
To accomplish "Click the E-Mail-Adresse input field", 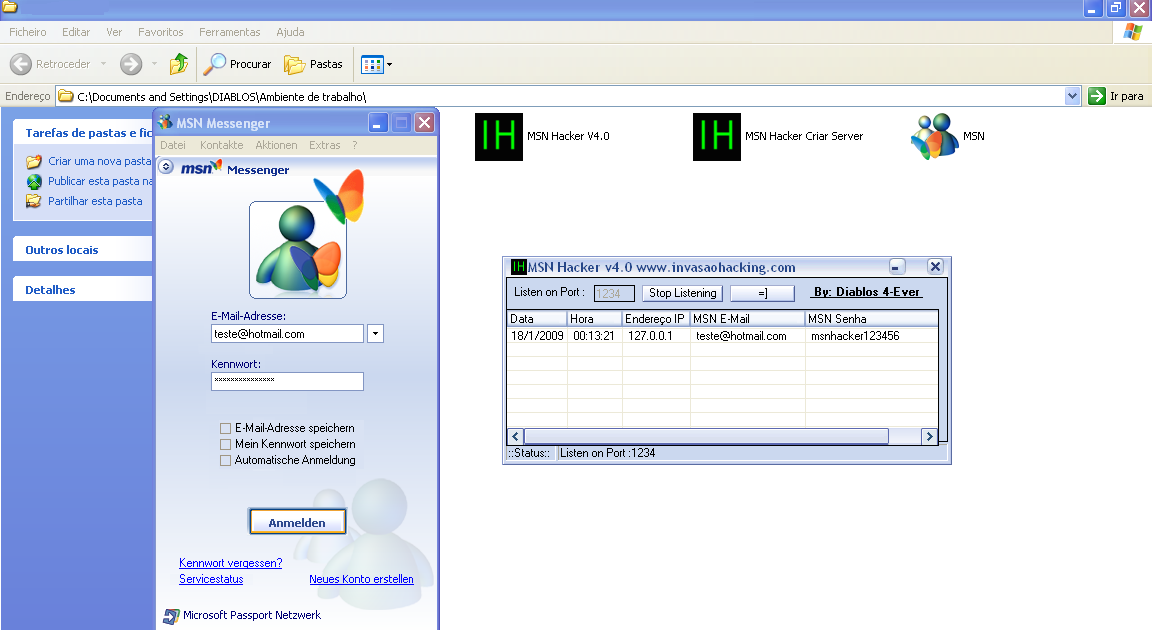I will (287, 334).
